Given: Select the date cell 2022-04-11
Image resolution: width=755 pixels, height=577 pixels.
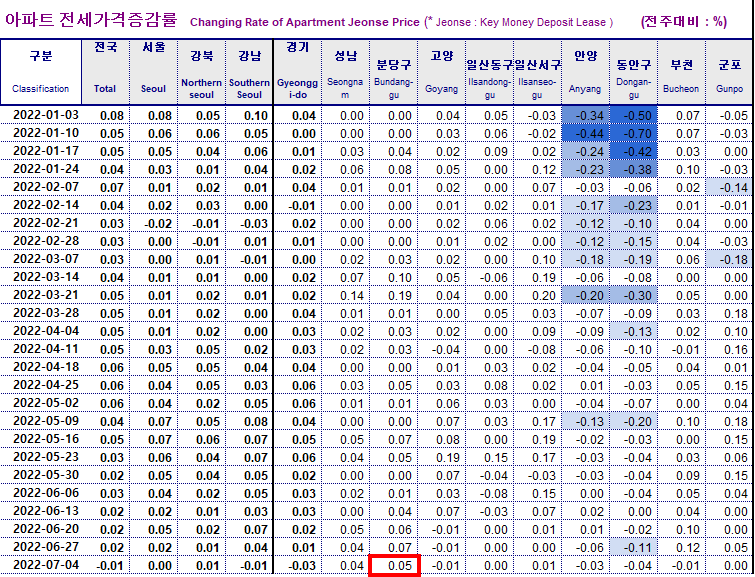Looking at the screenshot, I should pos(41,349).
